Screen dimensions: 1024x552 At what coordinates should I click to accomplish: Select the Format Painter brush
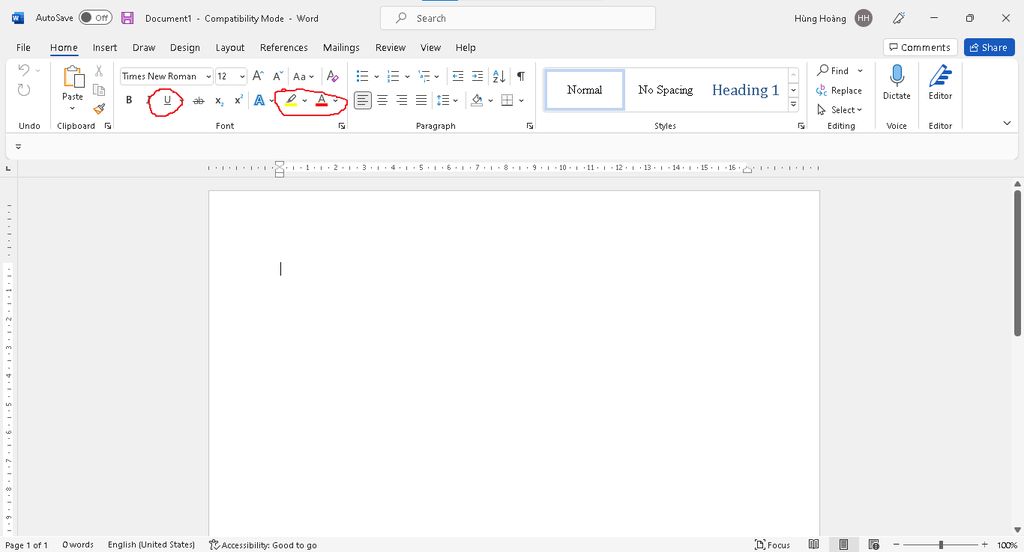pyautogui.click(x=99, y=108)
